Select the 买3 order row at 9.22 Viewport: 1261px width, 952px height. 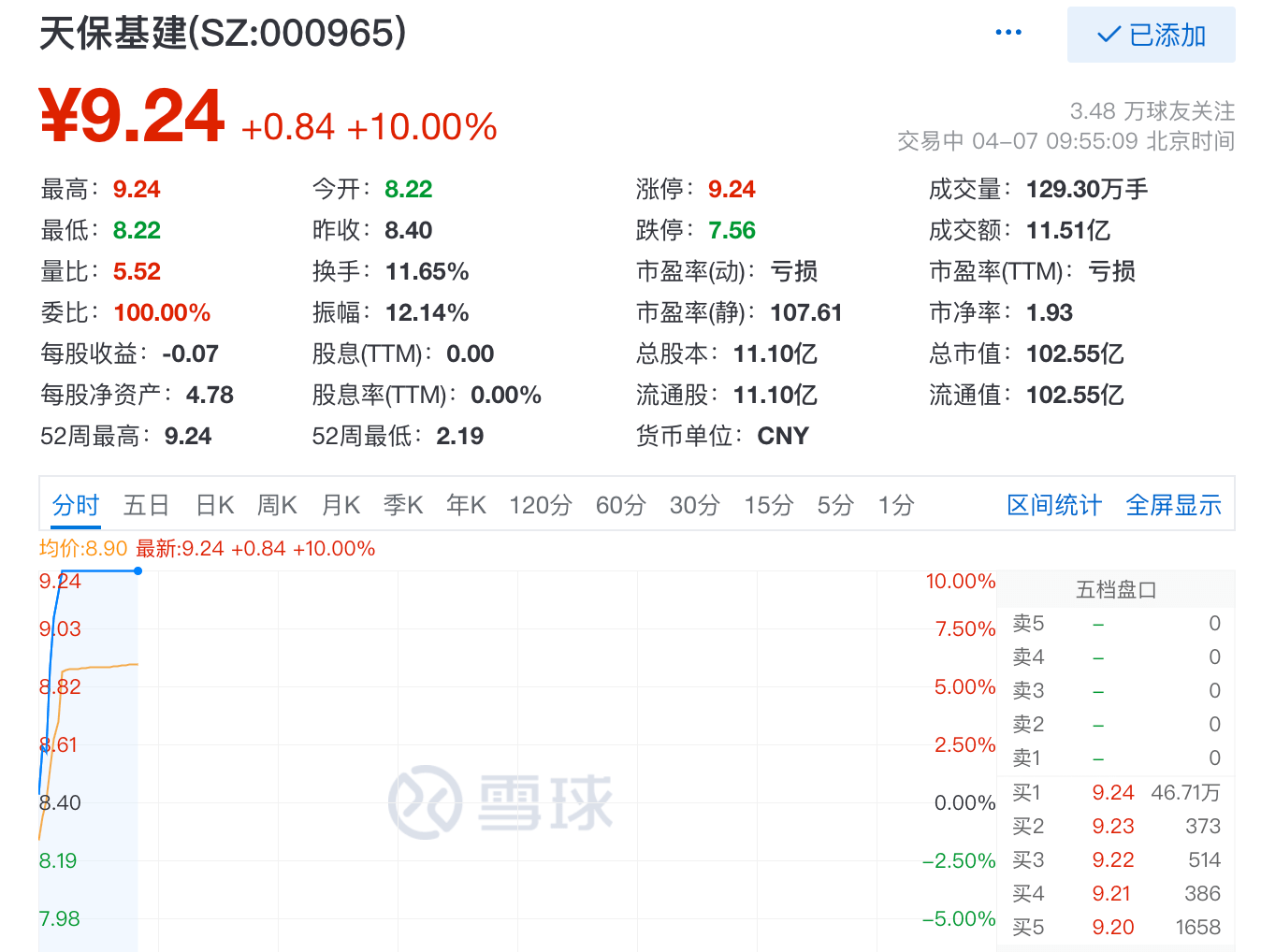(1116, 859)
